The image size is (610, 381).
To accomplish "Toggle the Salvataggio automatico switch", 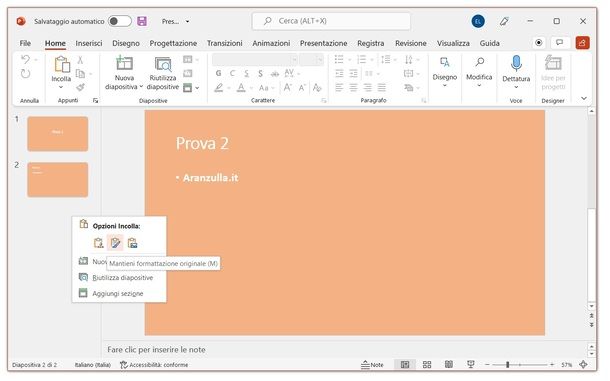I will tap(120, 21).
